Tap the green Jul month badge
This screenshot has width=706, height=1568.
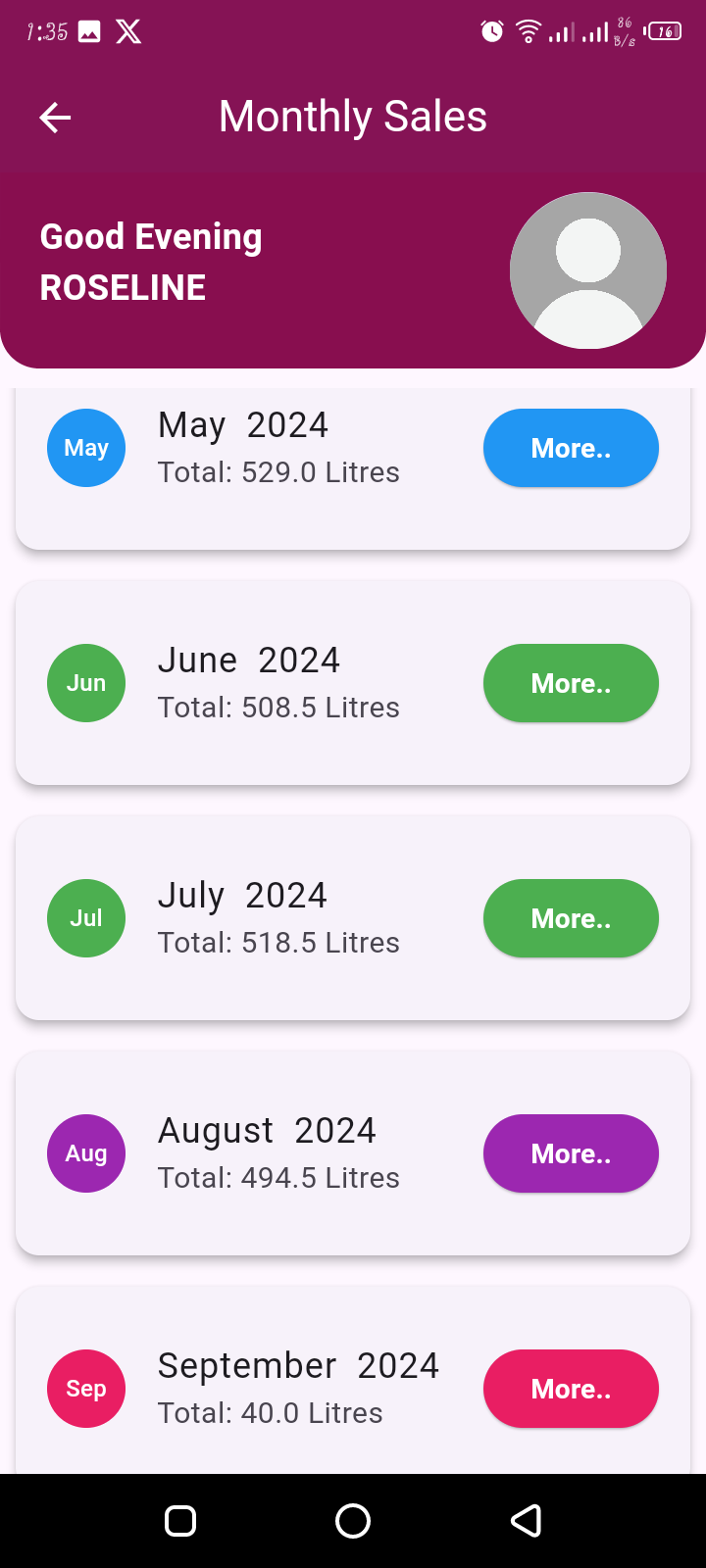pyautogui.click(x=86, y=918)
